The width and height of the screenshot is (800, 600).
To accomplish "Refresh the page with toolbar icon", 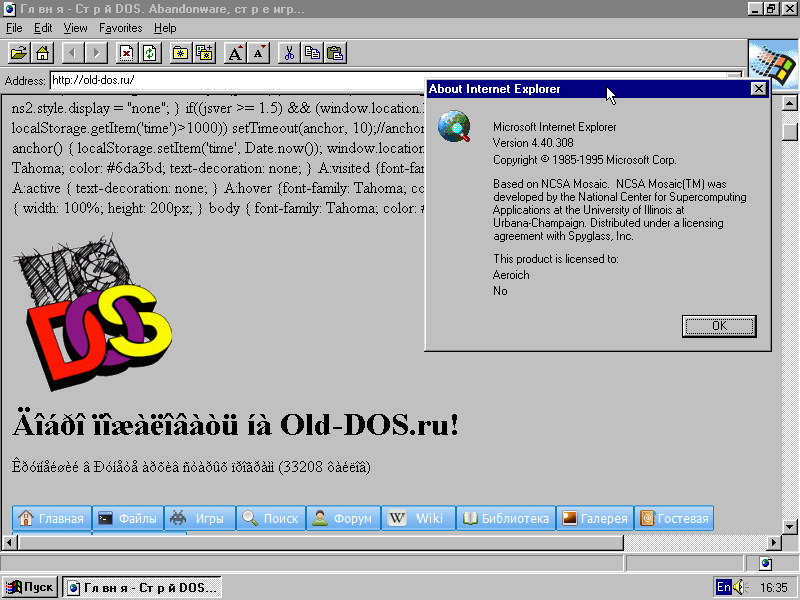I will [x=149, y=53].
